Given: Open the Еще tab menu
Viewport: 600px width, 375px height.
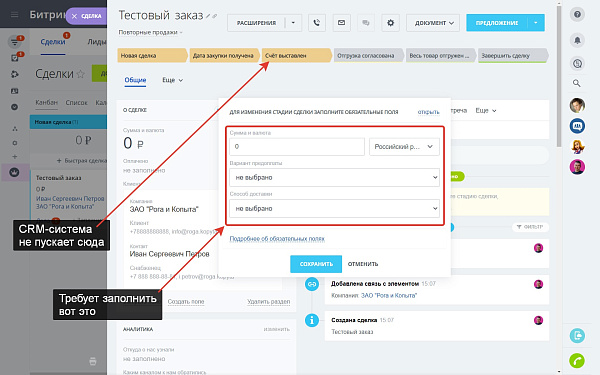Looking at the screenshot, I should point(173,80).
